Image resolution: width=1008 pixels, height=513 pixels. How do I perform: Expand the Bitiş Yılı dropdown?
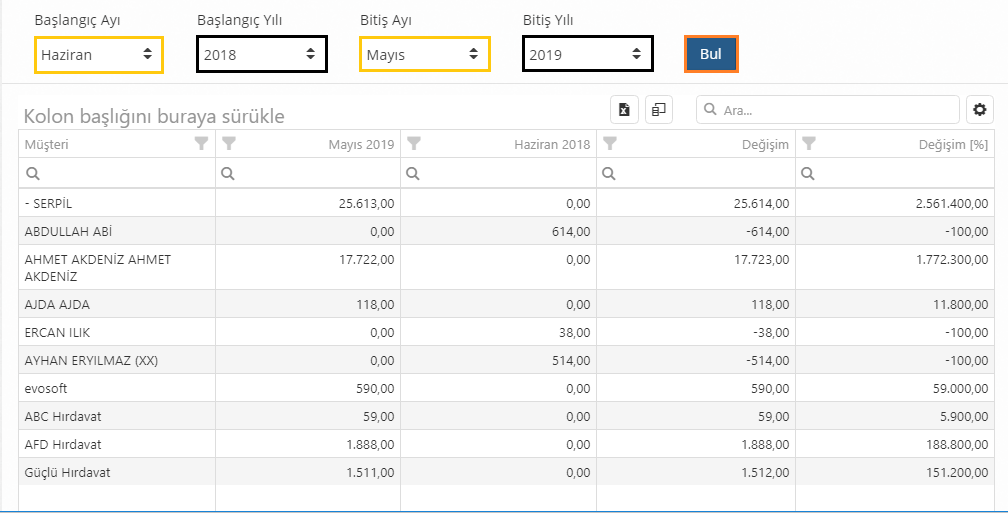587,55
